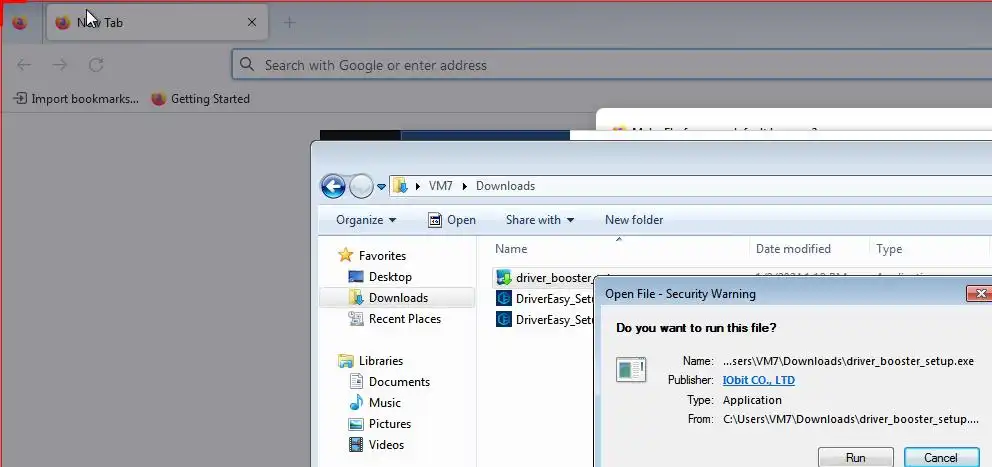Click Run in the Security Warning dialog

(855, 457)
